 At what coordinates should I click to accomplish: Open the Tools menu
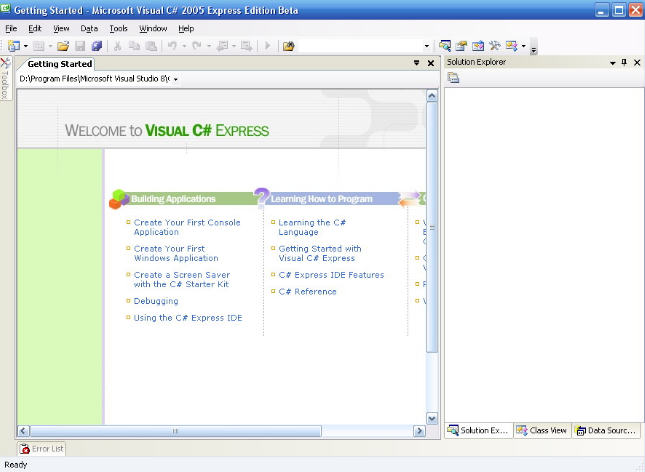click(x=118, y=28)
